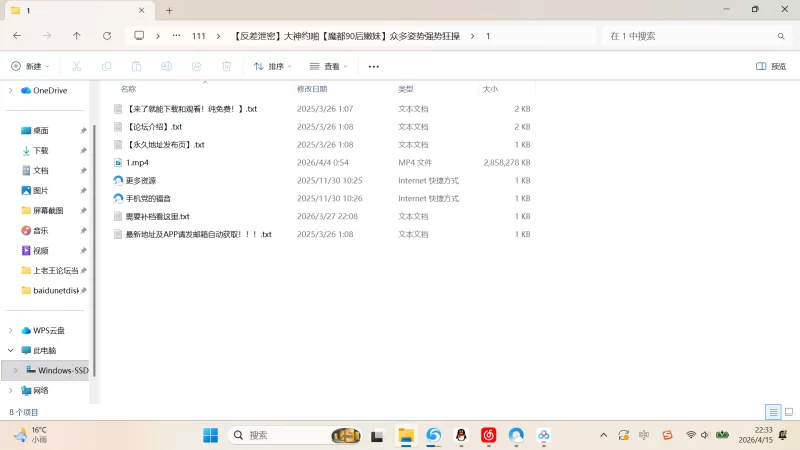The image size is (800, 450).
Task: Open the 新建 new item menu
Action: pos(30,66)
